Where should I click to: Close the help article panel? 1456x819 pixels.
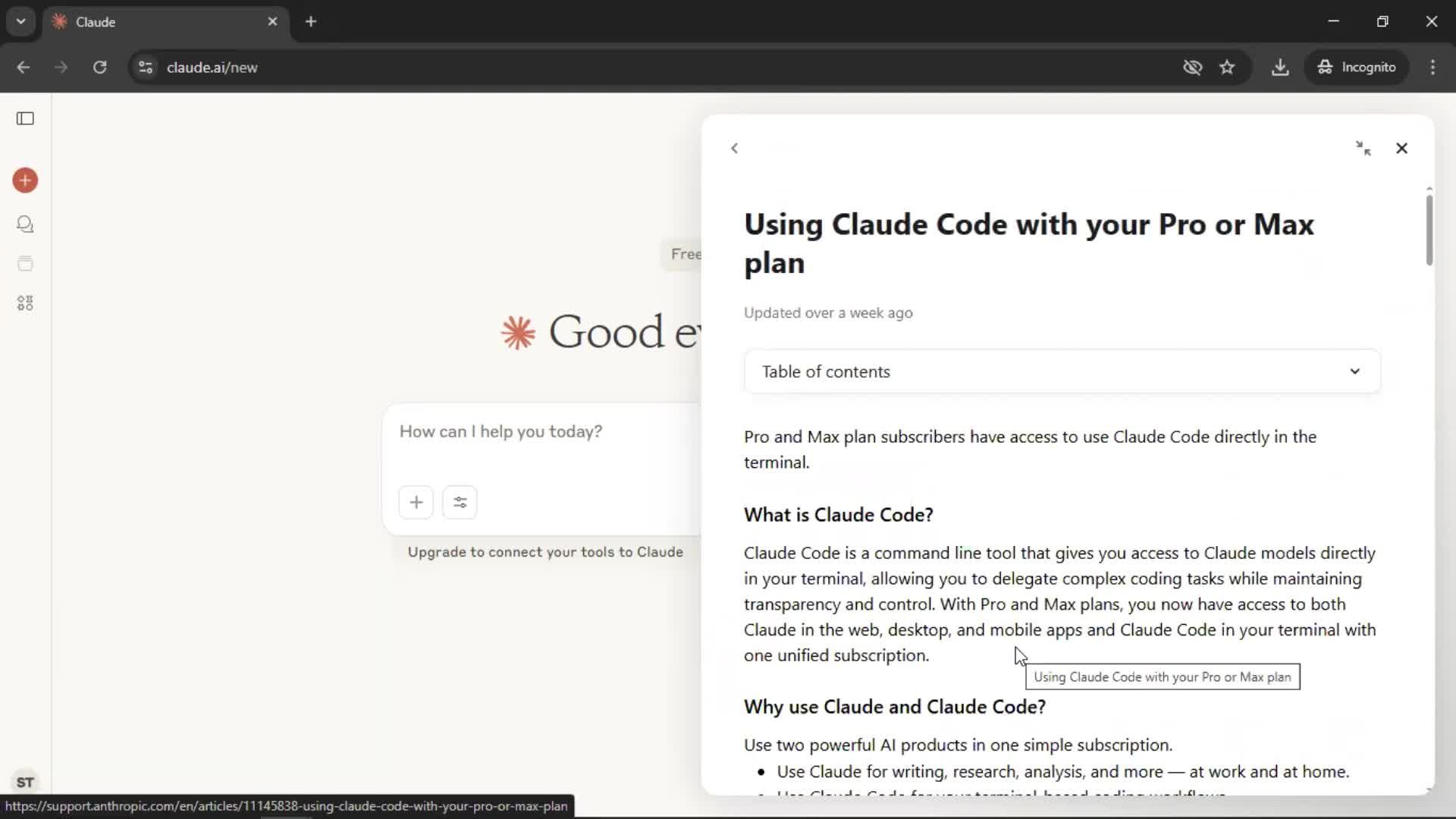pos(1401,149)
